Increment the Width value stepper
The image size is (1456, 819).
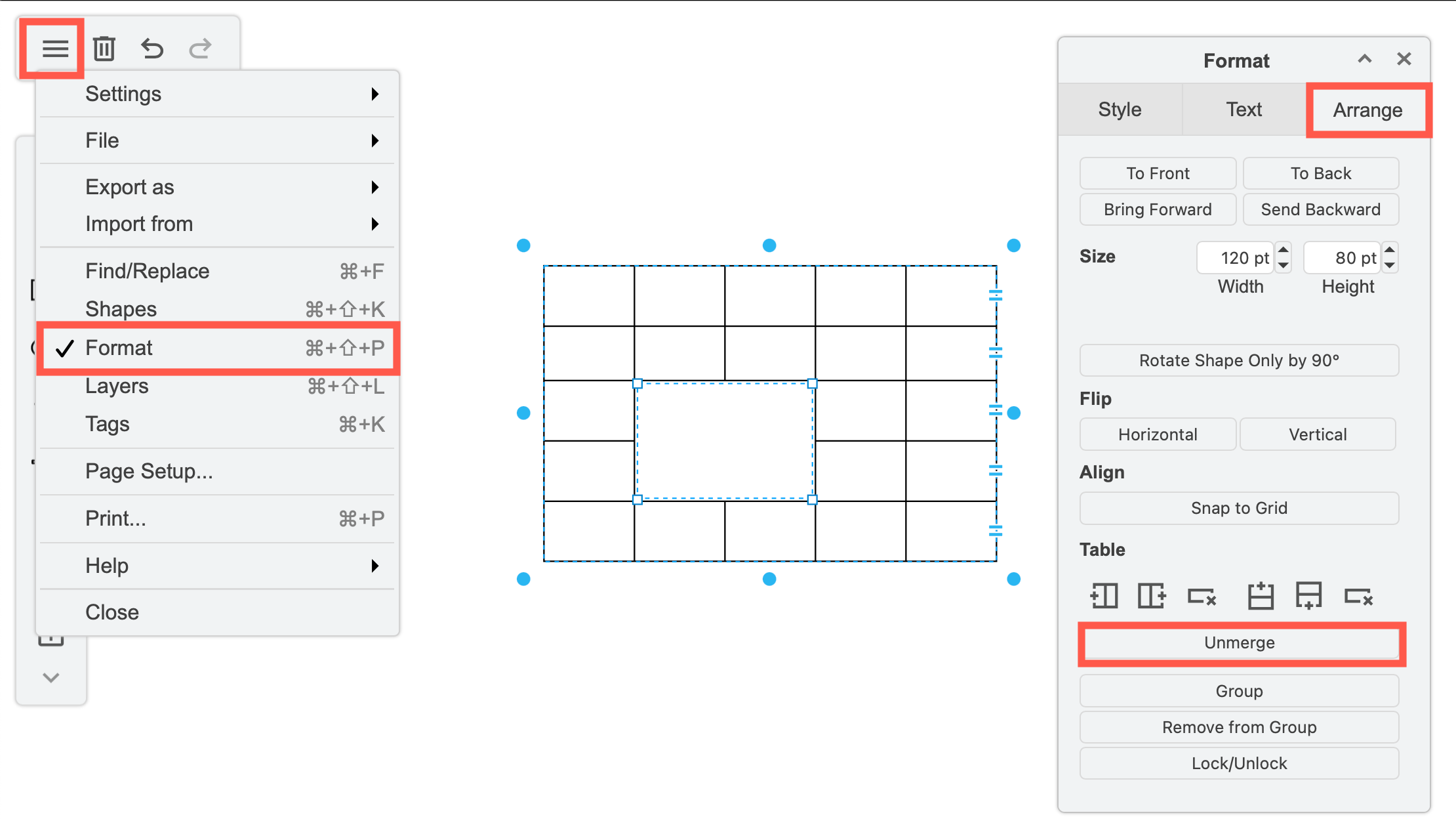point(1283,251)
